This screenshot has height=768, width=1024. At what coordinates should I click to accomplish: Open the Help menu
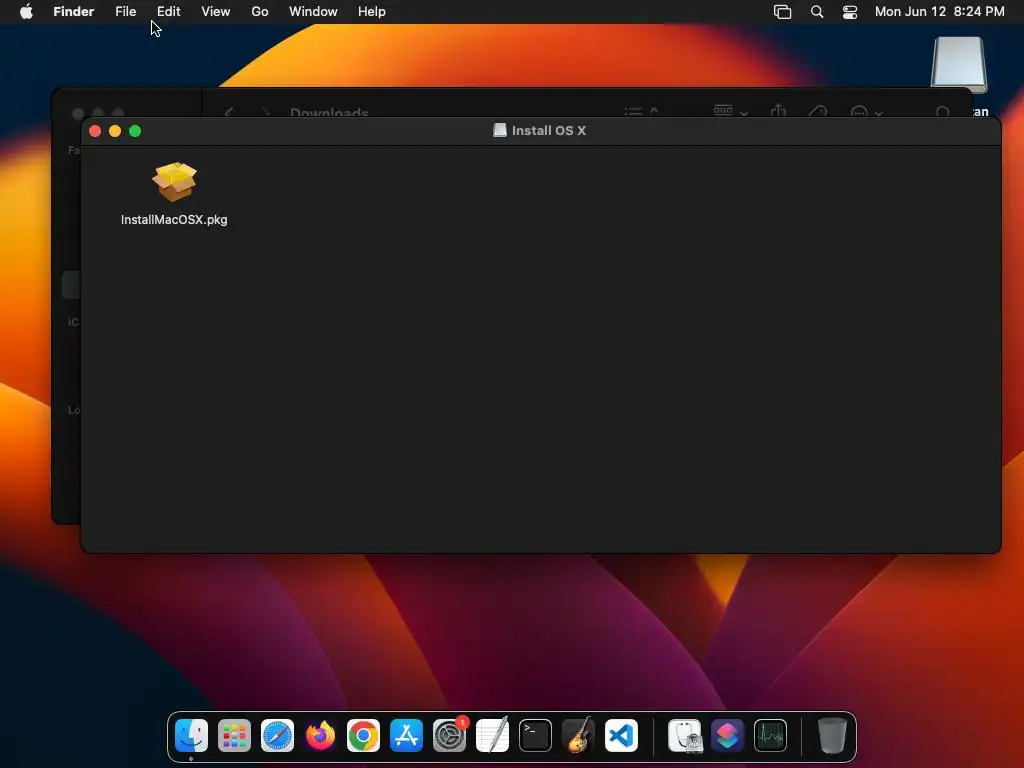click(x=372, y=12)
